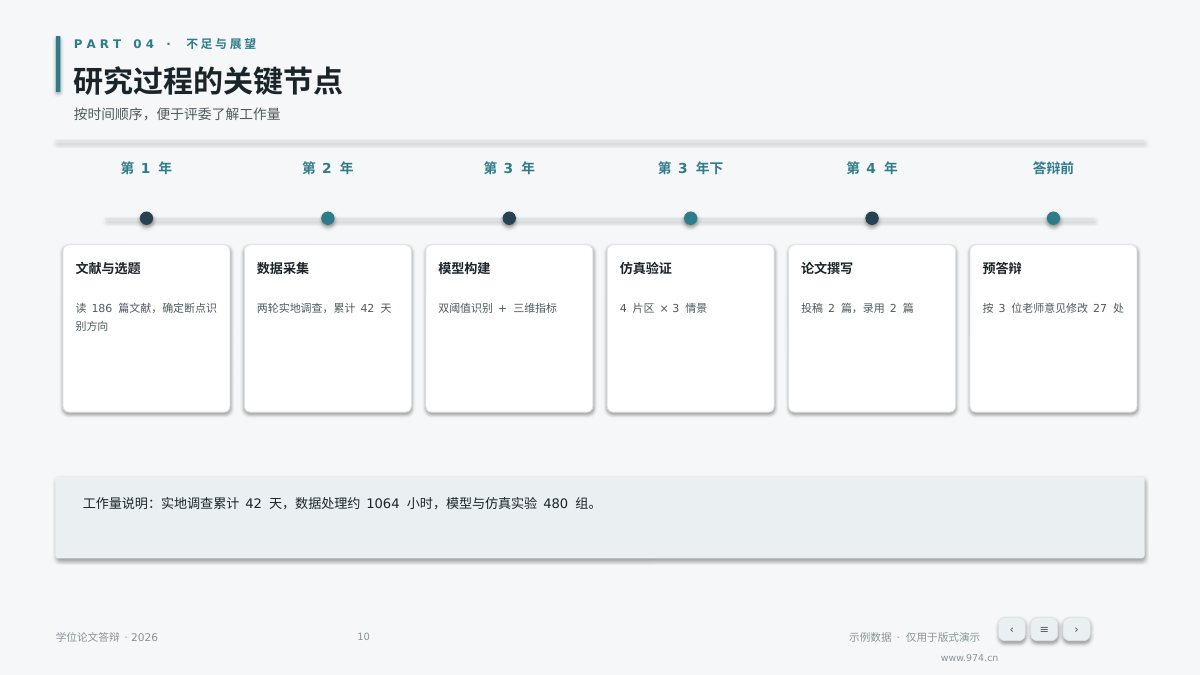Click the text 4 片区 × 3 情景

(x=663, y=308)
